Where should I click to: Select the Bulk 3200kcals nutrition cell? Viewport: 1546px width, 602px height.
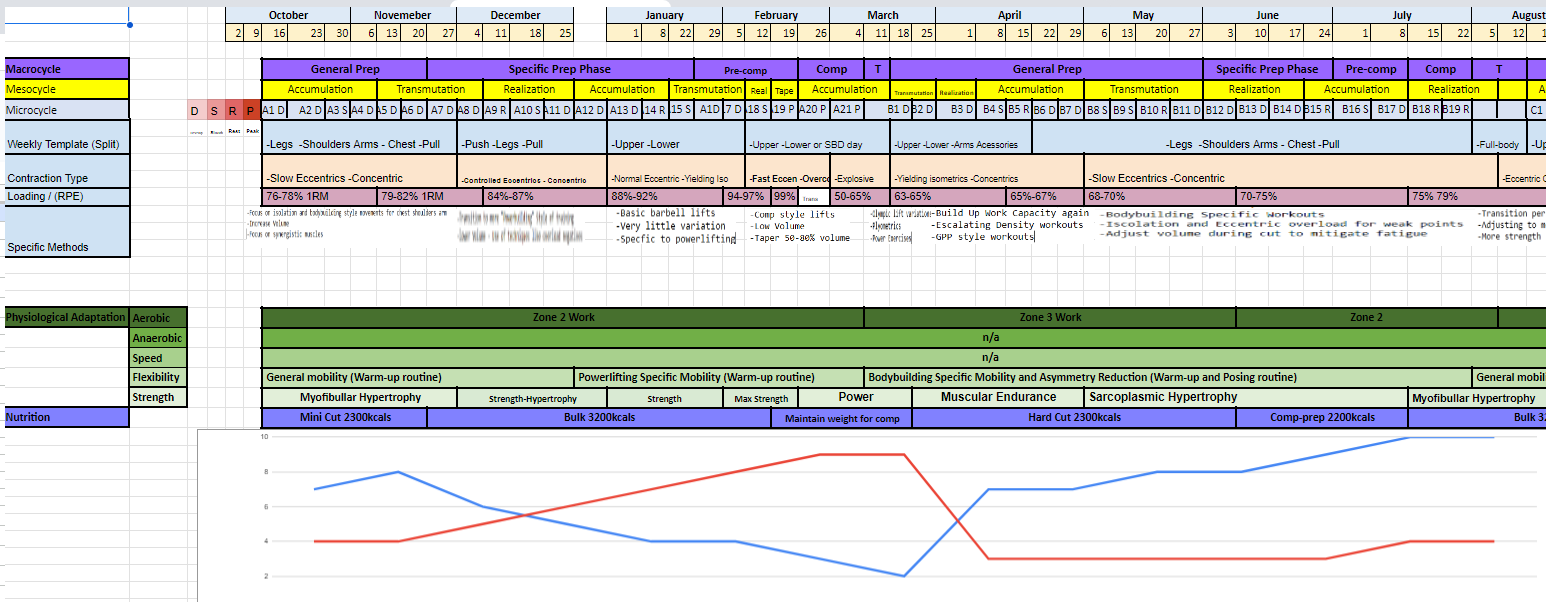pos(600,417)
